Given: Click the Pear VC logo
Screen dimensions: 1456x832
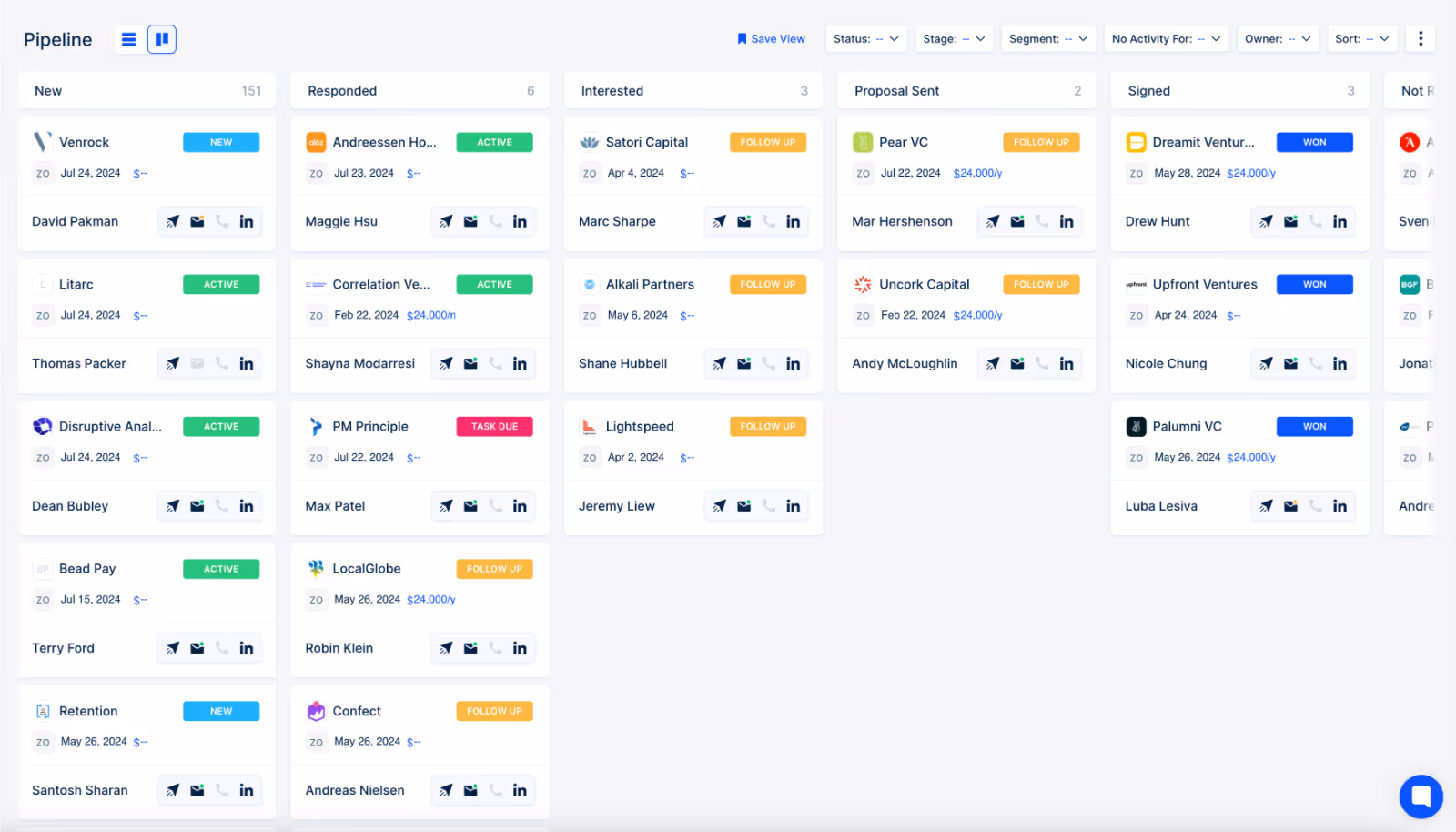Looking at the screenshot, I should (863, 142).
